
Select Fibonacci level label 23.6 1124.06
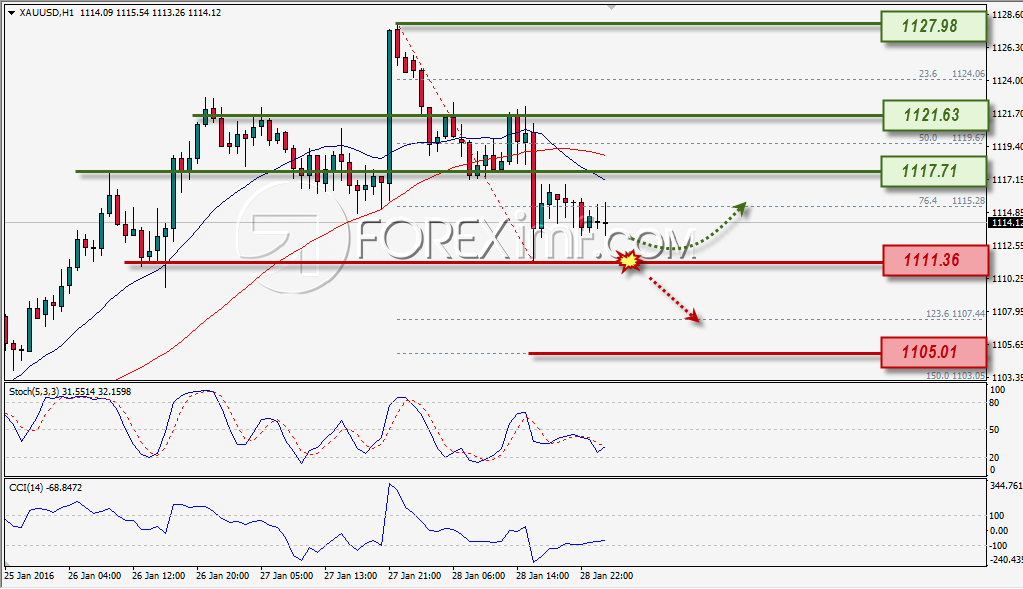[952, 74]
